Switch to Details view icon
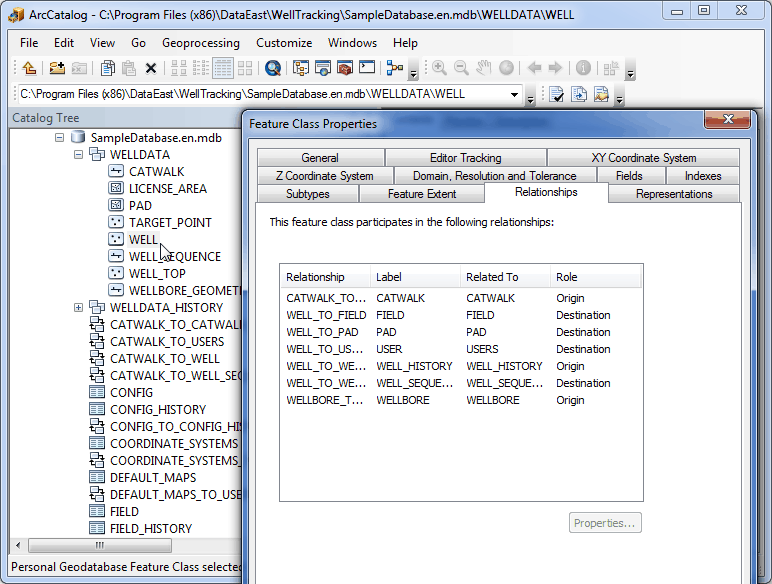This screenshot has width=772, height=584. point(223,68)
